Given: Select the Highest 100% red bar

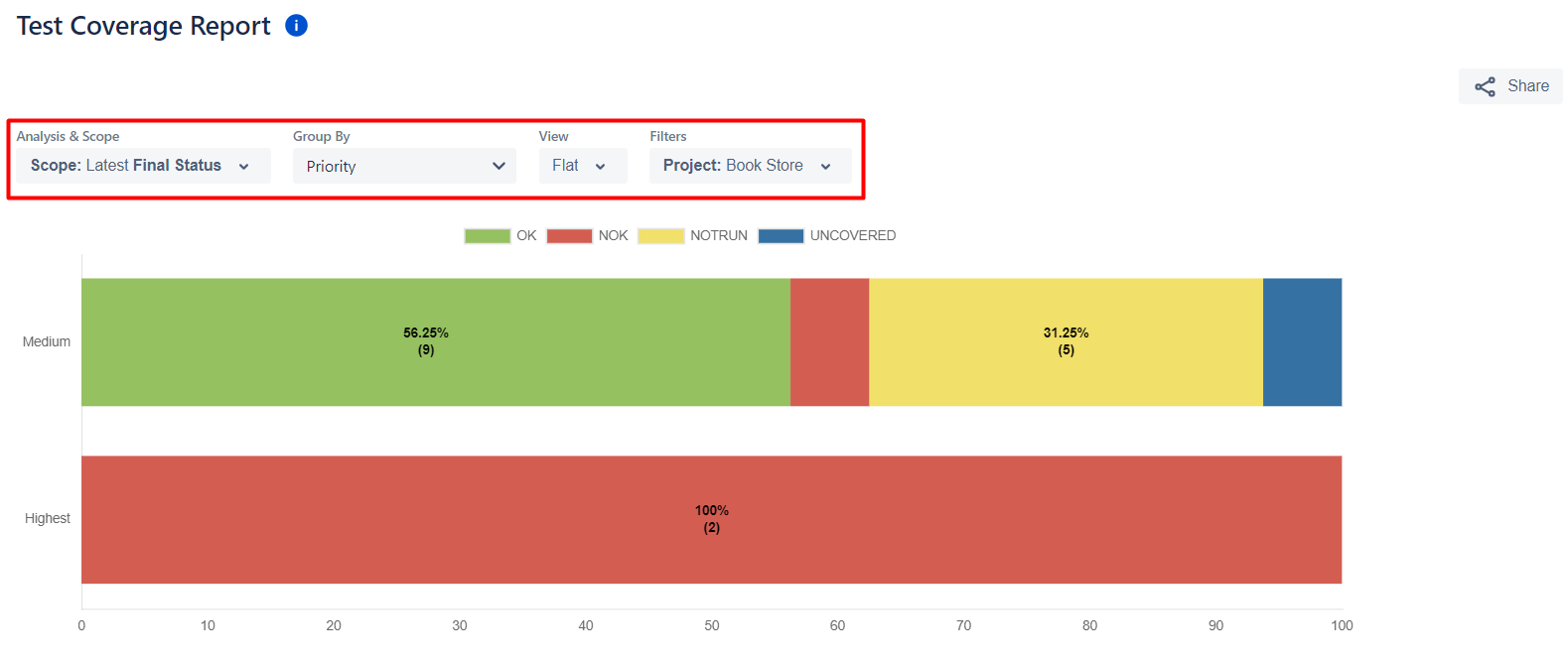Looking at the screenshot, I should 712,520.
